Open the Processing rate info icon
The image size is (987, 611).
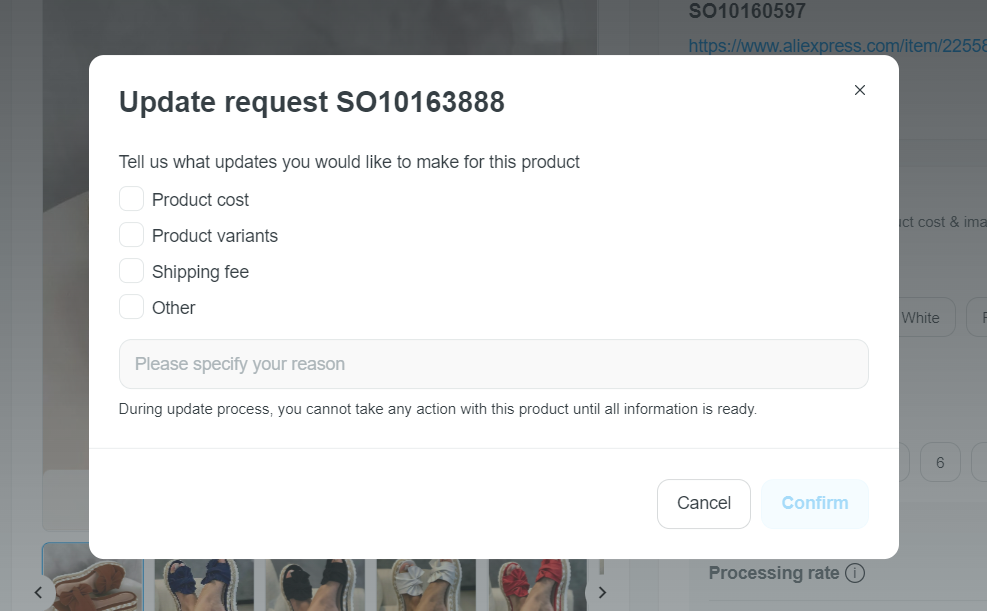click(854, 573)
